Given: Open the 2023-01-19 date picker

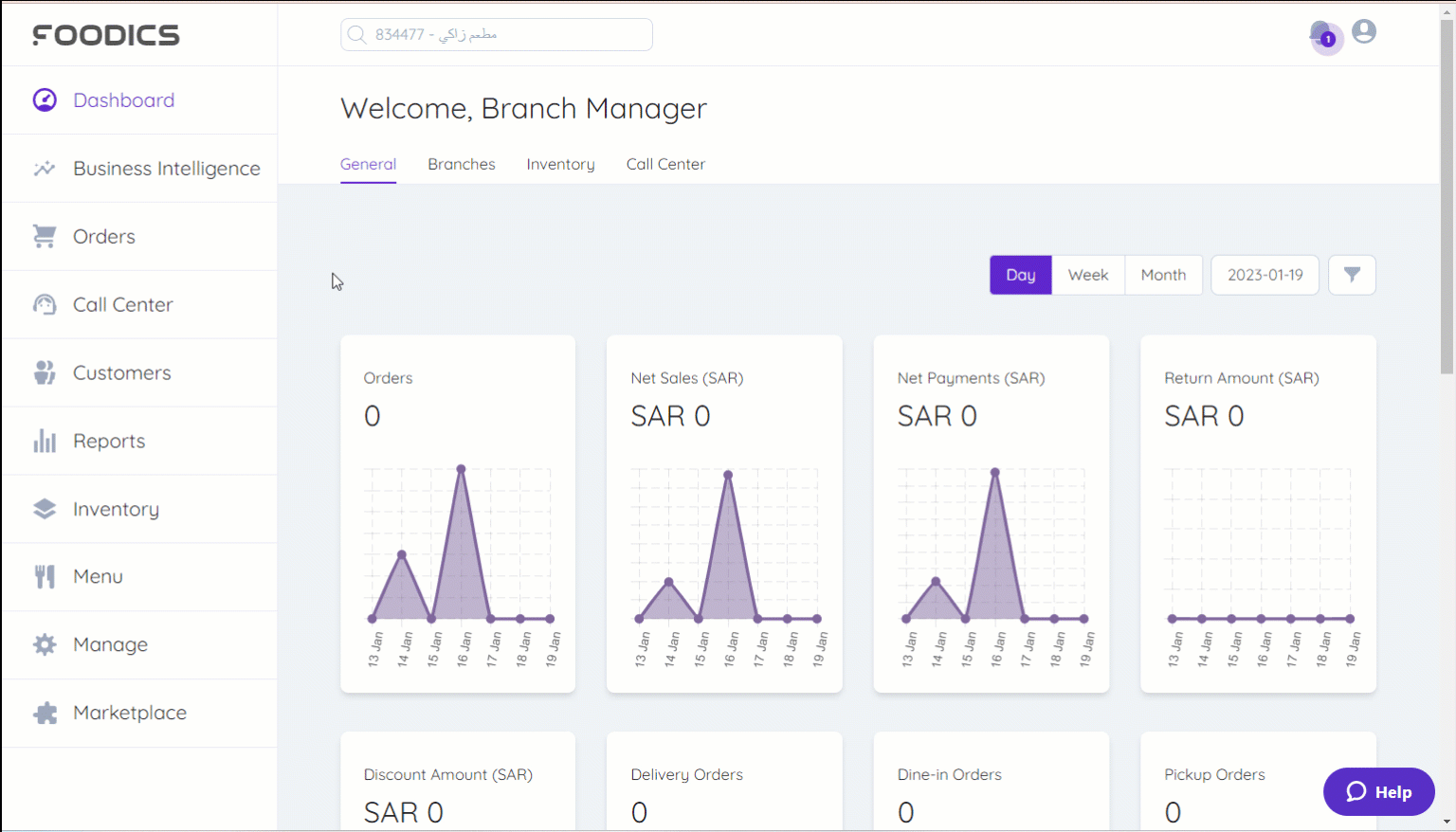Looking at the screenshot, I should click(1265, 275).
